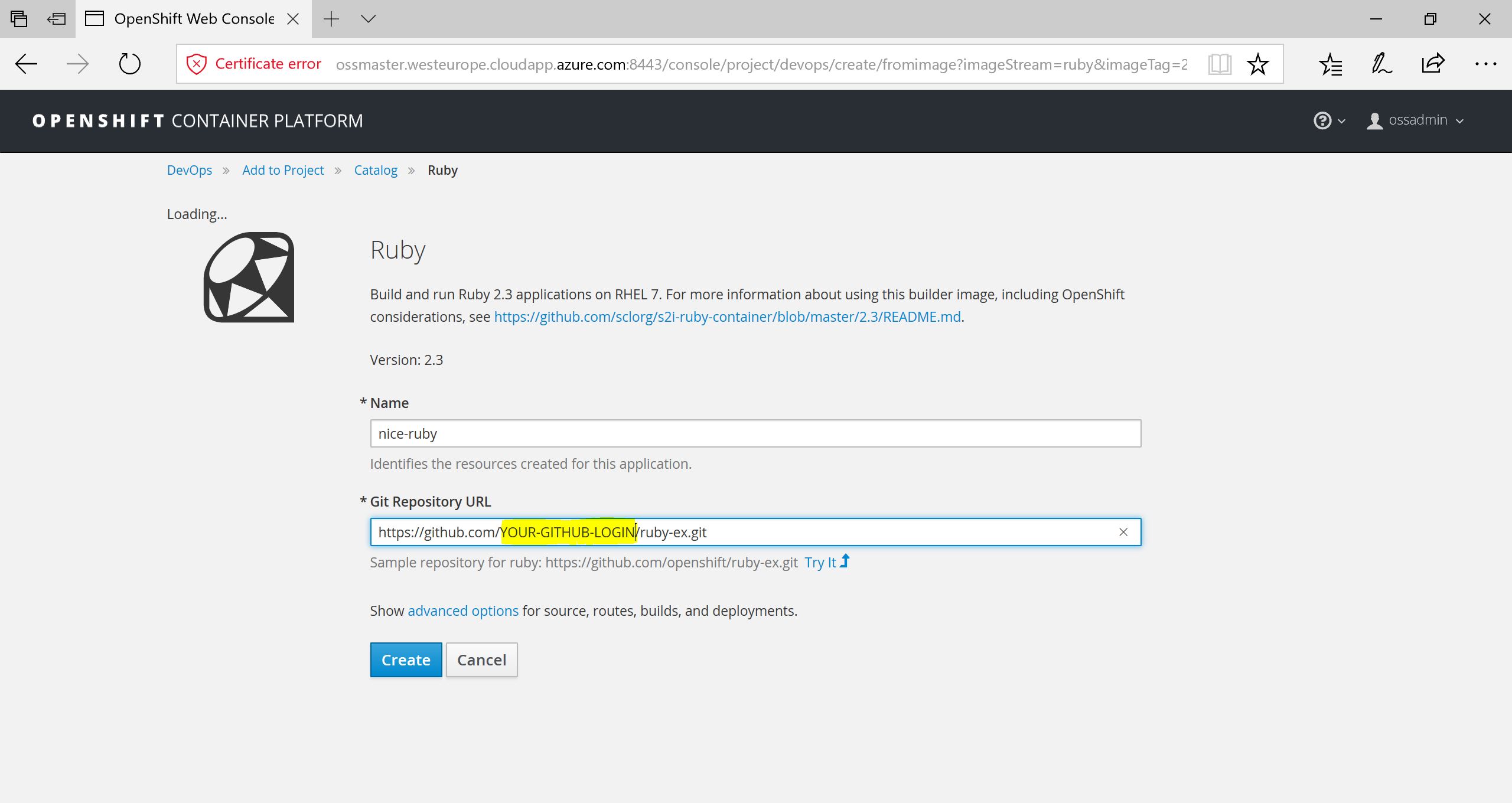Open reading view book icon

[1219, 64]
